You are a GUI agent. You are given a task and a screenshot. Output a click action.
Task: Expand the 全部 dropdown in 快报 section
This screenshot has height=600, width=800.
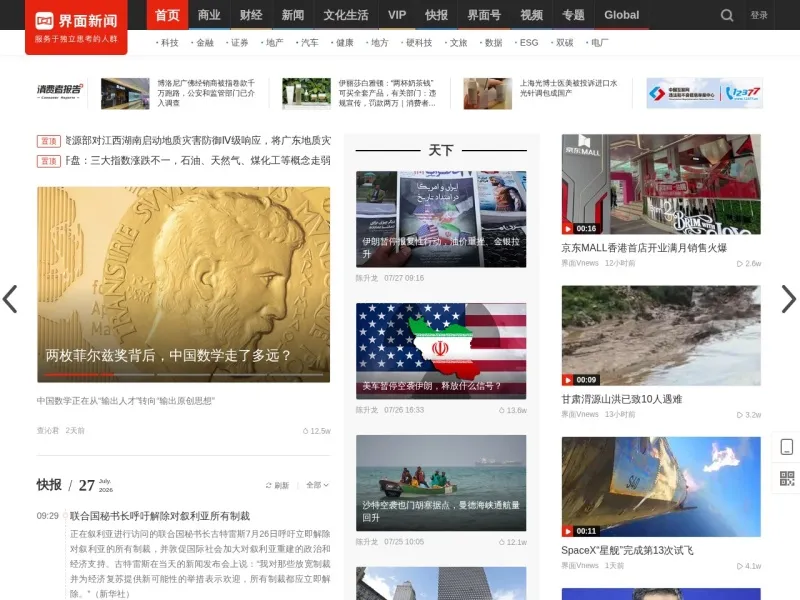(317, 485)
